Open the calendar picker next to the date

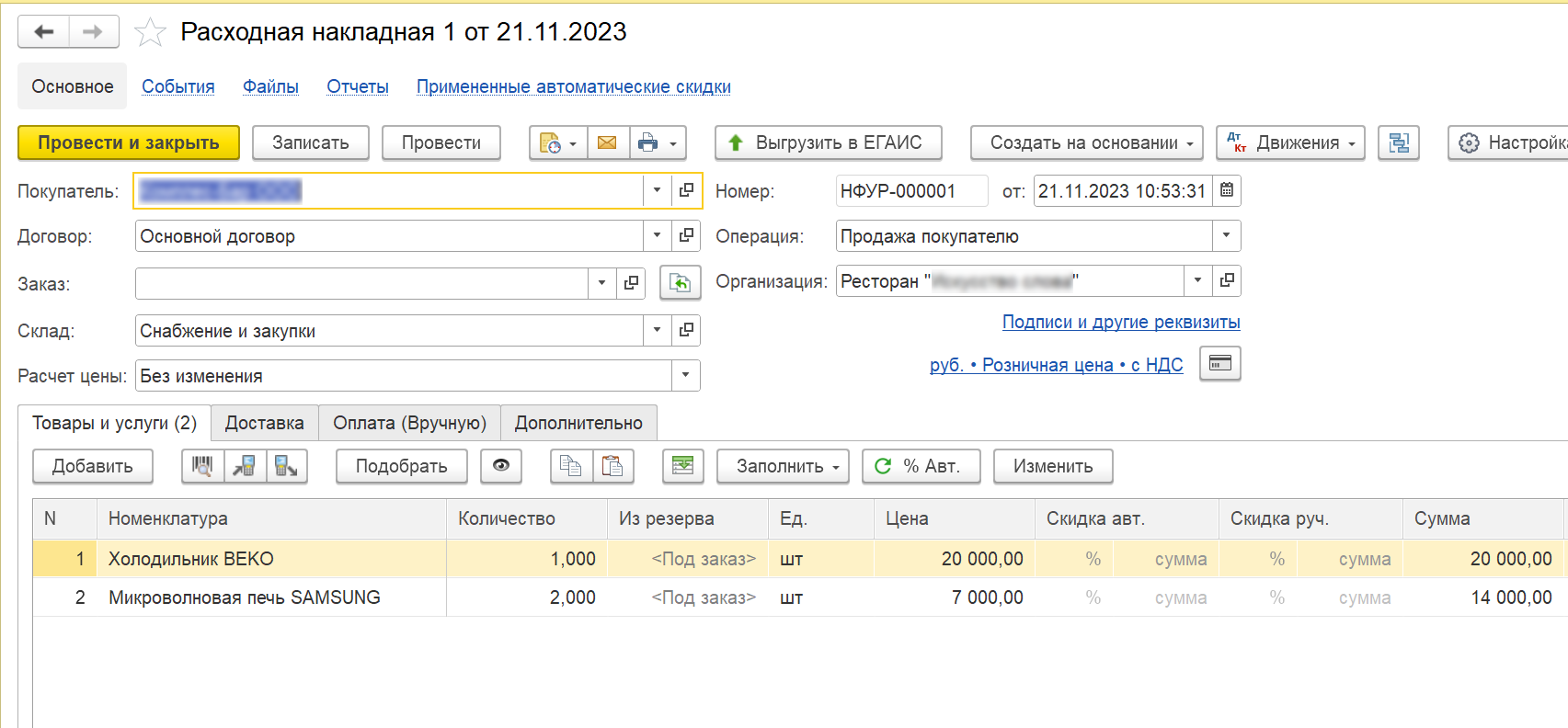tap(1227, 190)
